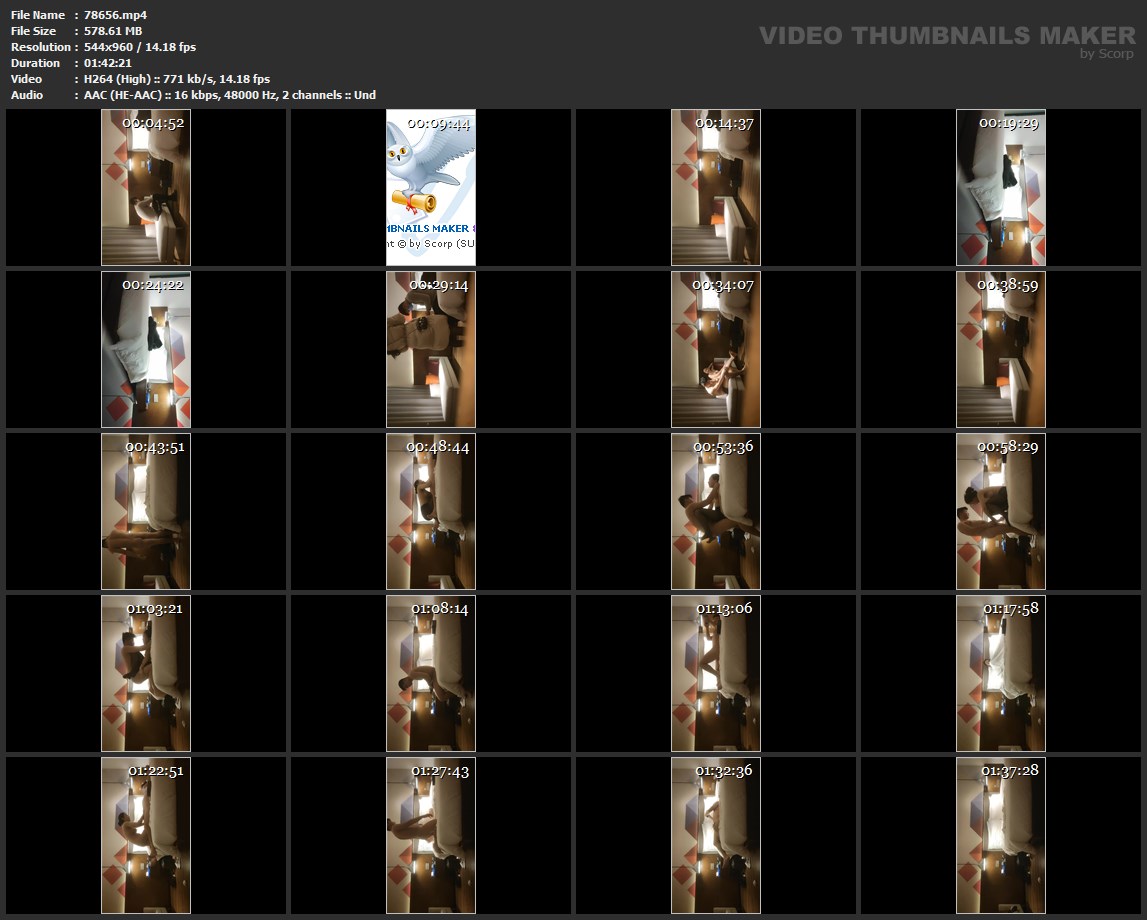Click the frame with timestamp 00:38:59
1147x920 pixels.
1000,349
